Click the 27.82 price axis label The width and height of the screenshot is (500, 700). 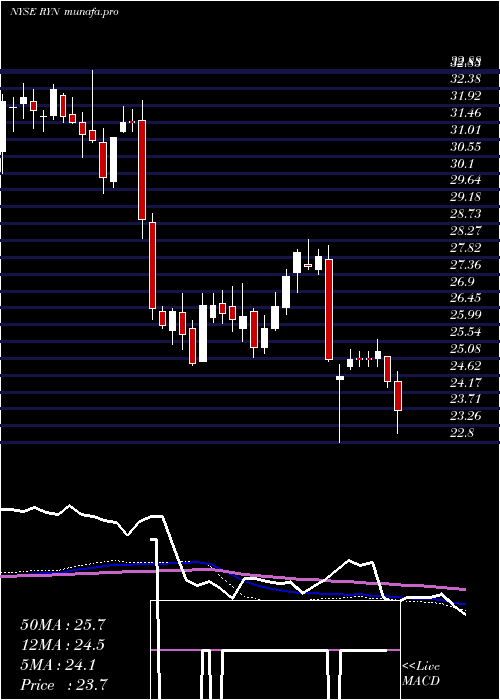465,248
